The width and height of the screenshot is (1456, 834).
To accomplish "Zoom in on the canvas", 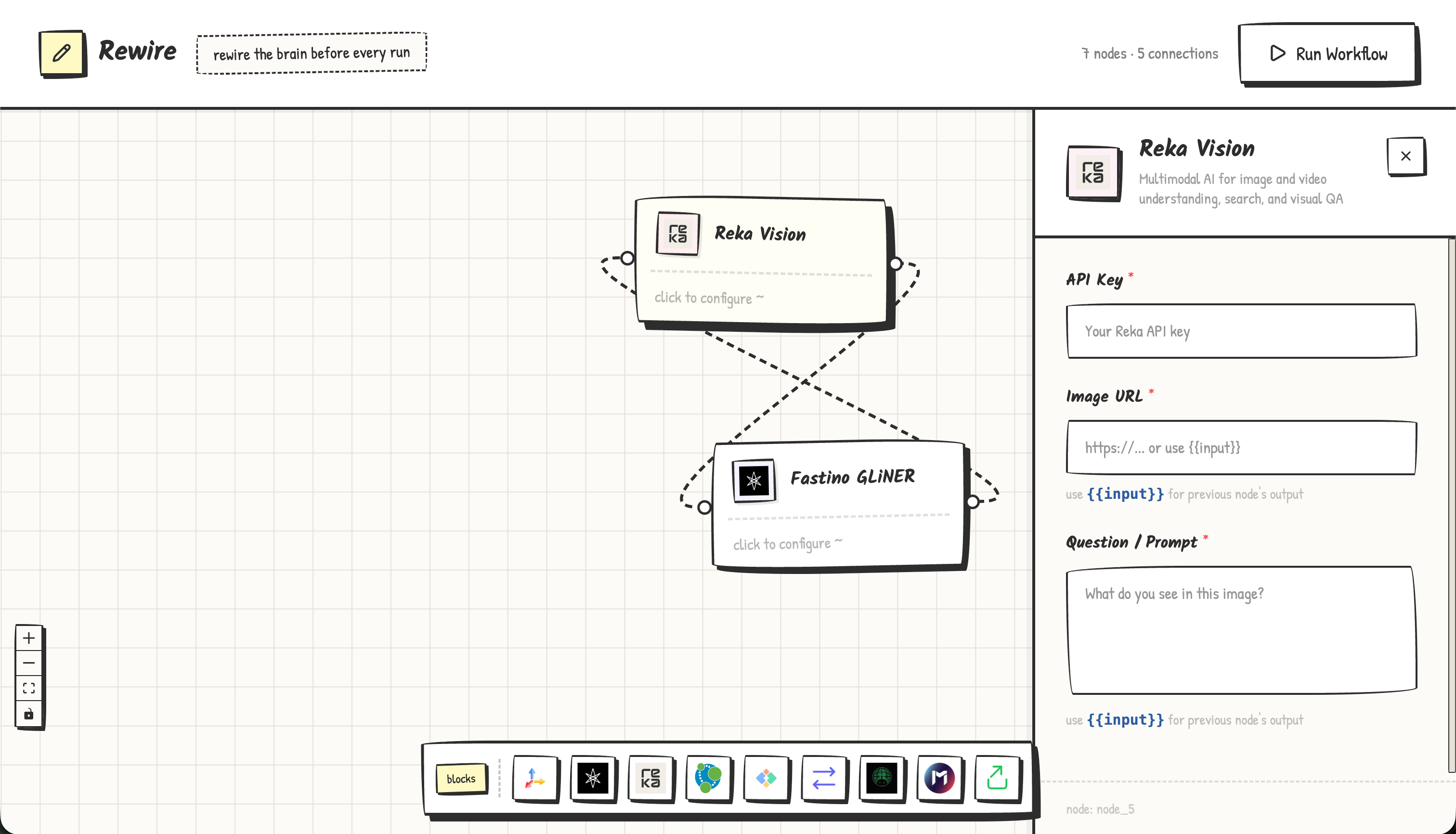I will 28,638.
